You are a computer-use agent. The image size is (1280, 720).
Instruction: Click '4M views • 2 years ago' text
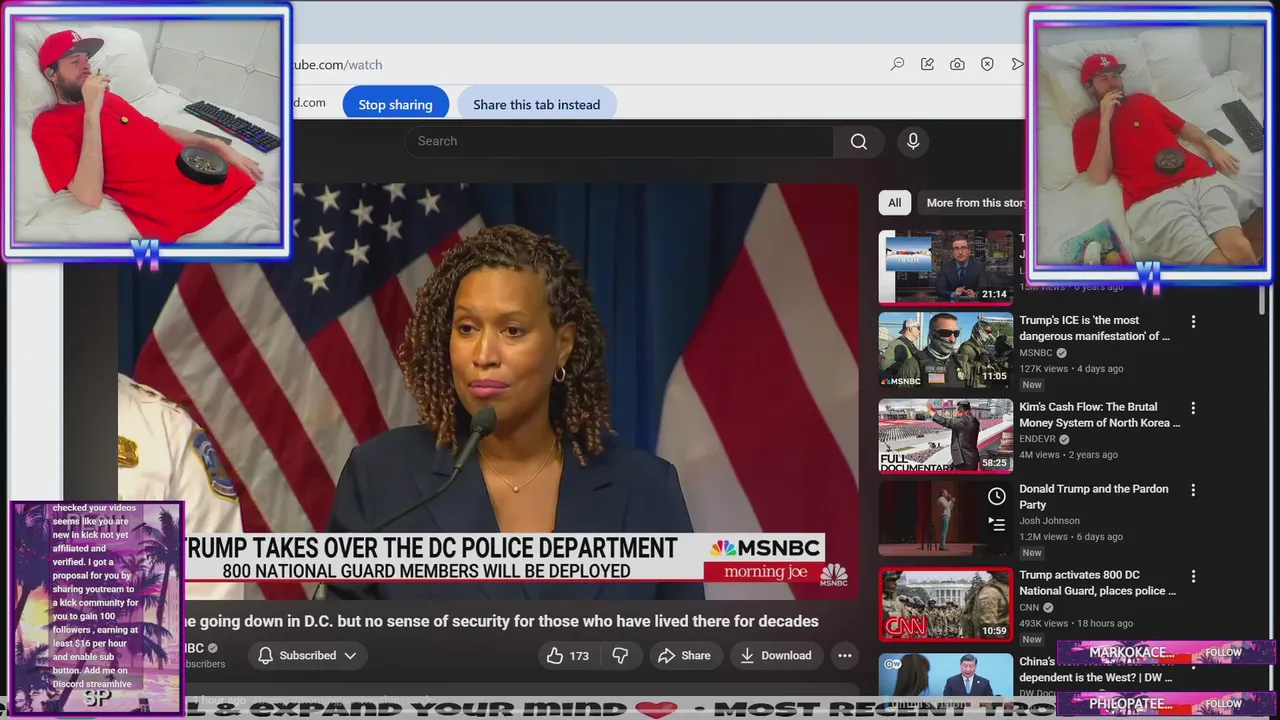1068,455
